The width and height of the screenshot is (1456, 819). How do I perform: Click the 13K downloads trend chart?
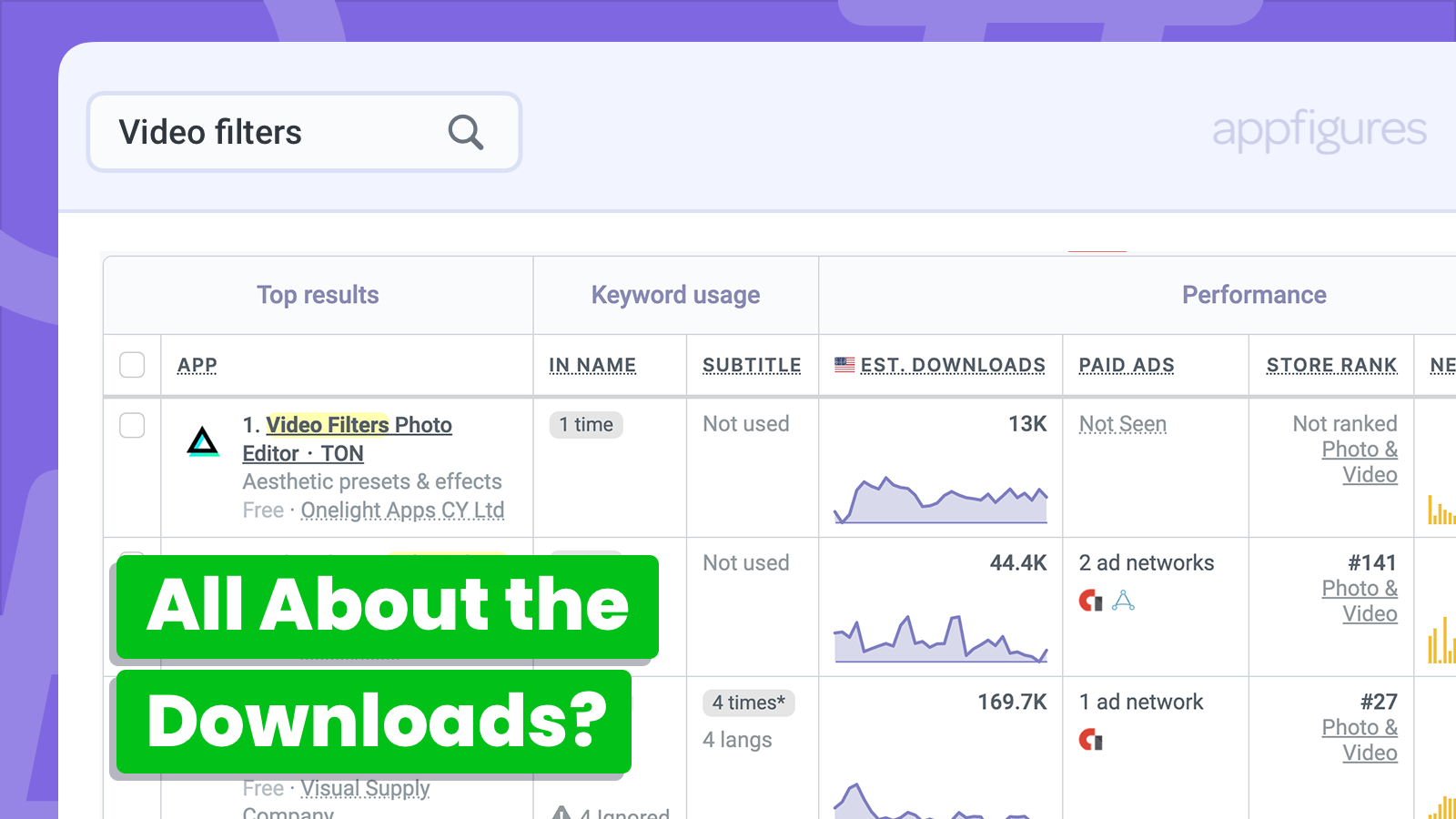pyautogui.click(x=941, y=499)
